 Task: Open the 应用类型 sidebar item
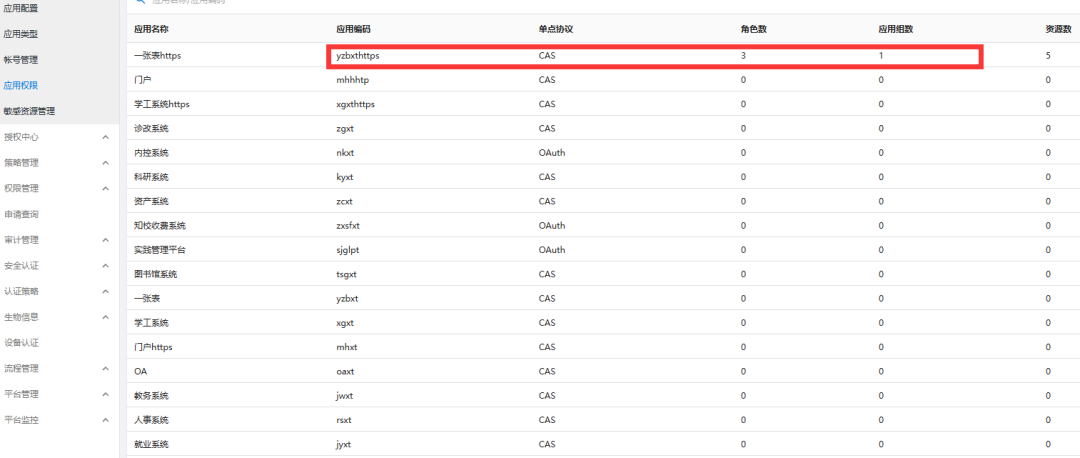[21, 34]
